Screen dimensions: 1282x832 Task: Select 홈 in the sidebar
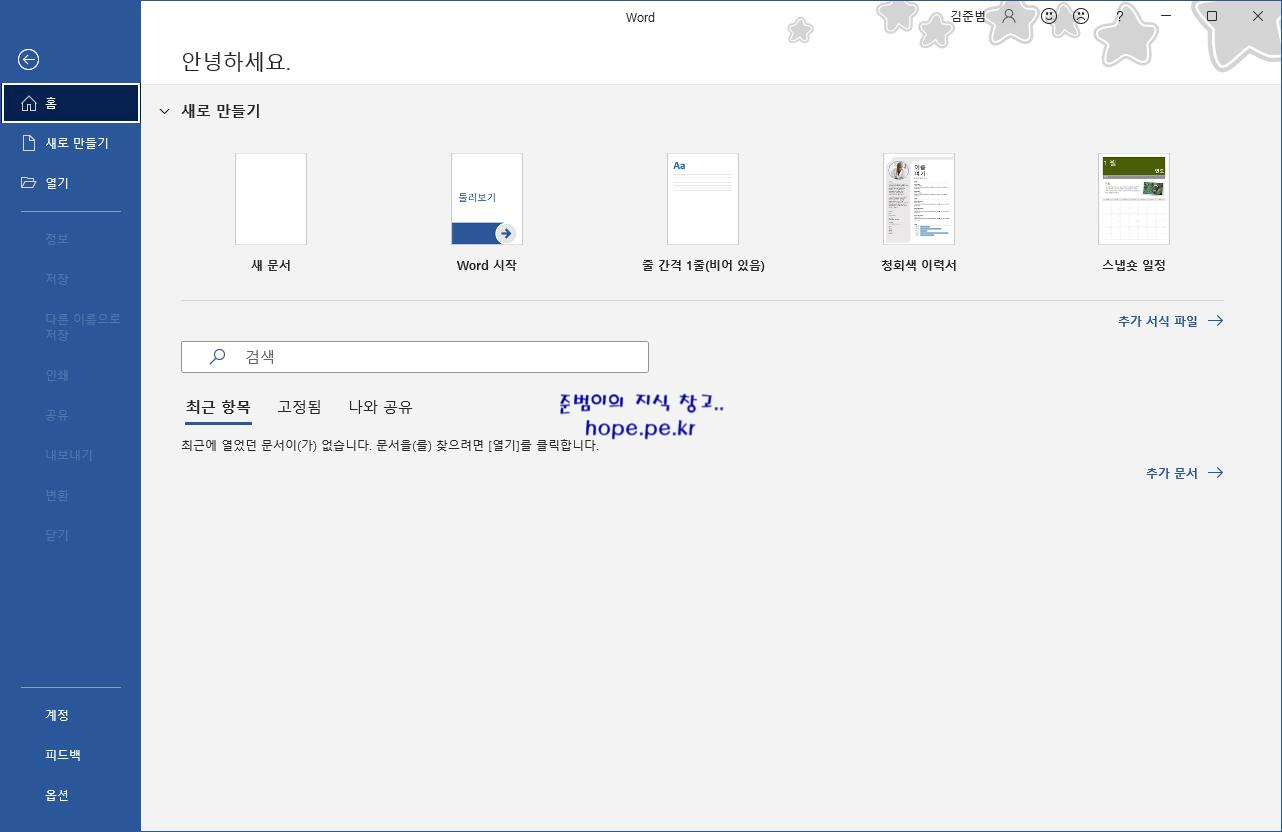tap(71, 103)
